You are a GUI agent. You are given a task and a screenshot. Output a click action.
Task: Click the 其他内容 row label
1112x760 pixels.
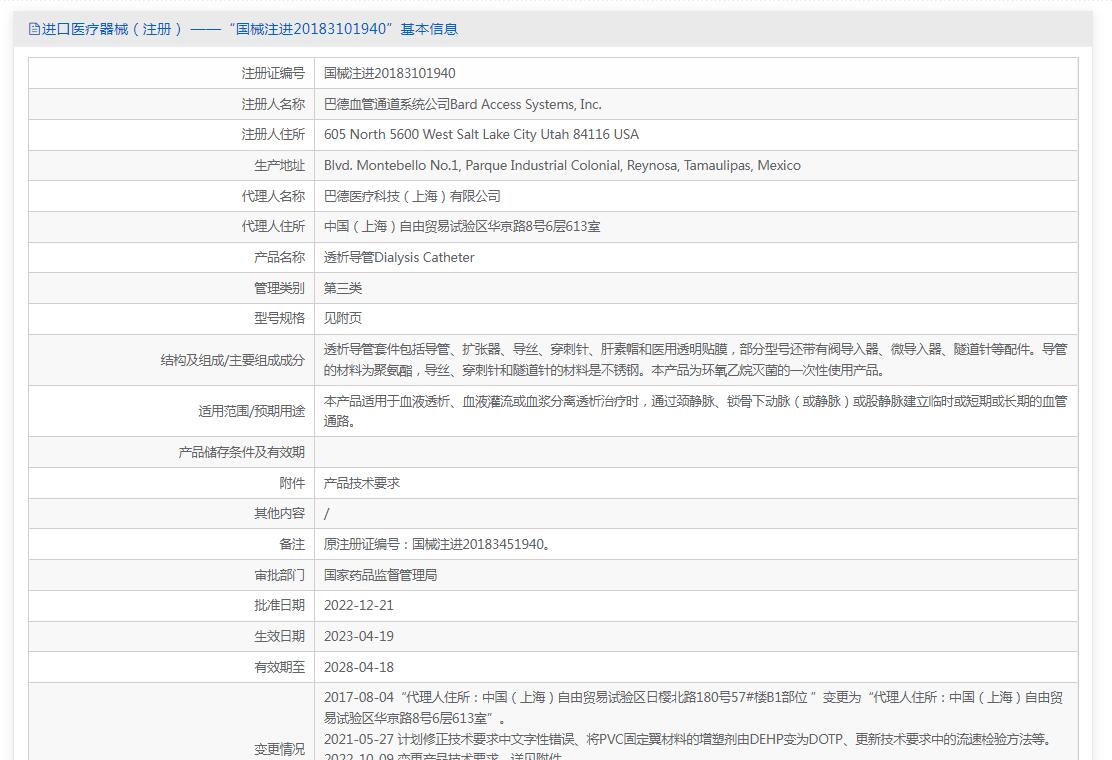point(279,513)
